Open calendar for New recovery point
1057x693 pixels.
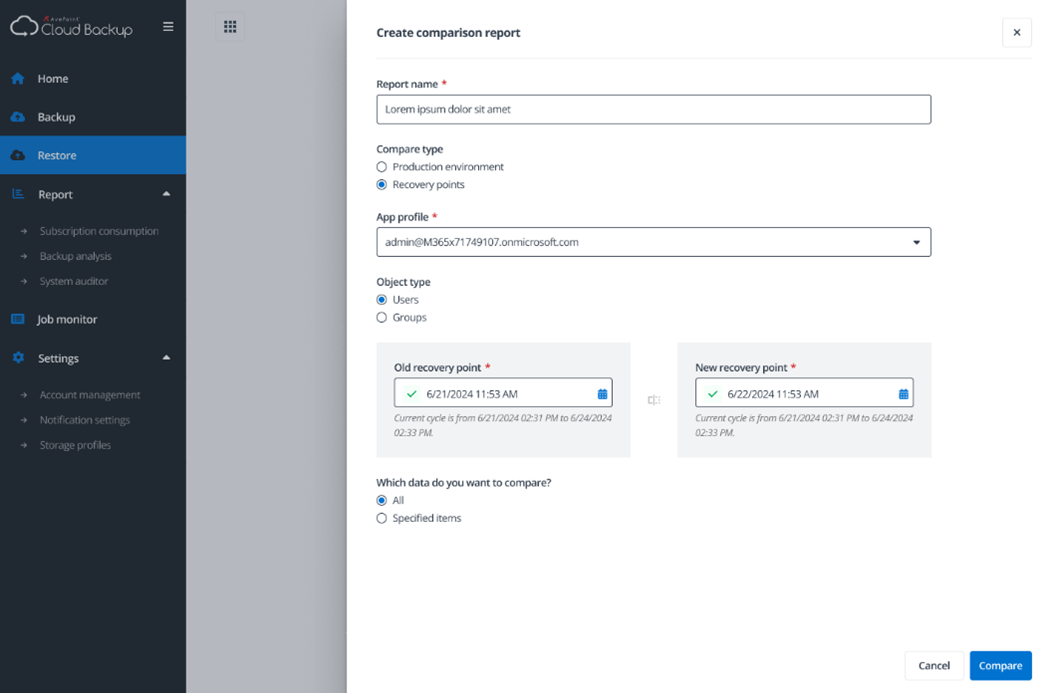click(903, 394)
